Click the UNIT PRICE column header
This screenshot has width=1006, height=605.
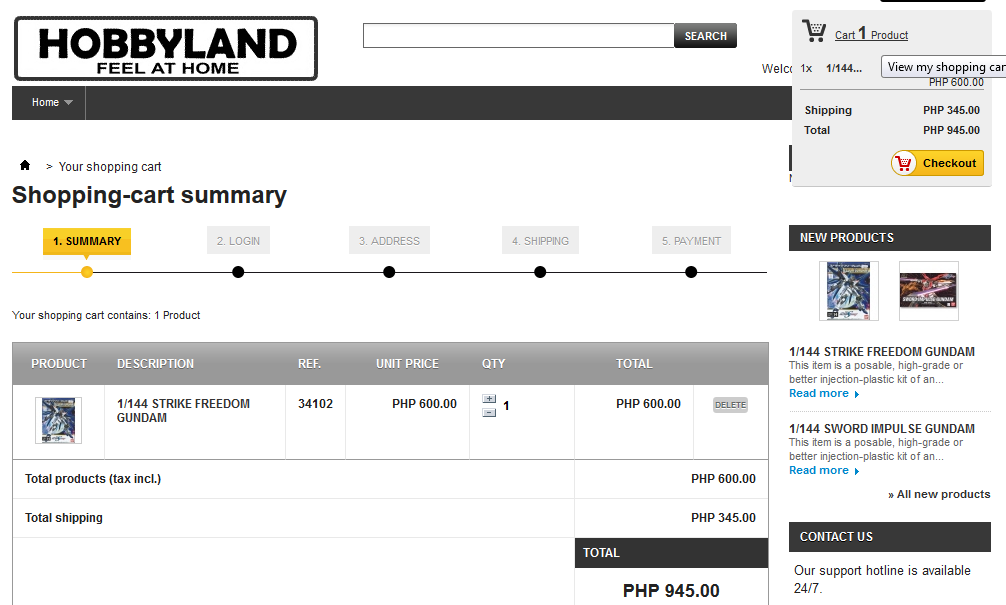pyautogui.click(x=407, y=364)
